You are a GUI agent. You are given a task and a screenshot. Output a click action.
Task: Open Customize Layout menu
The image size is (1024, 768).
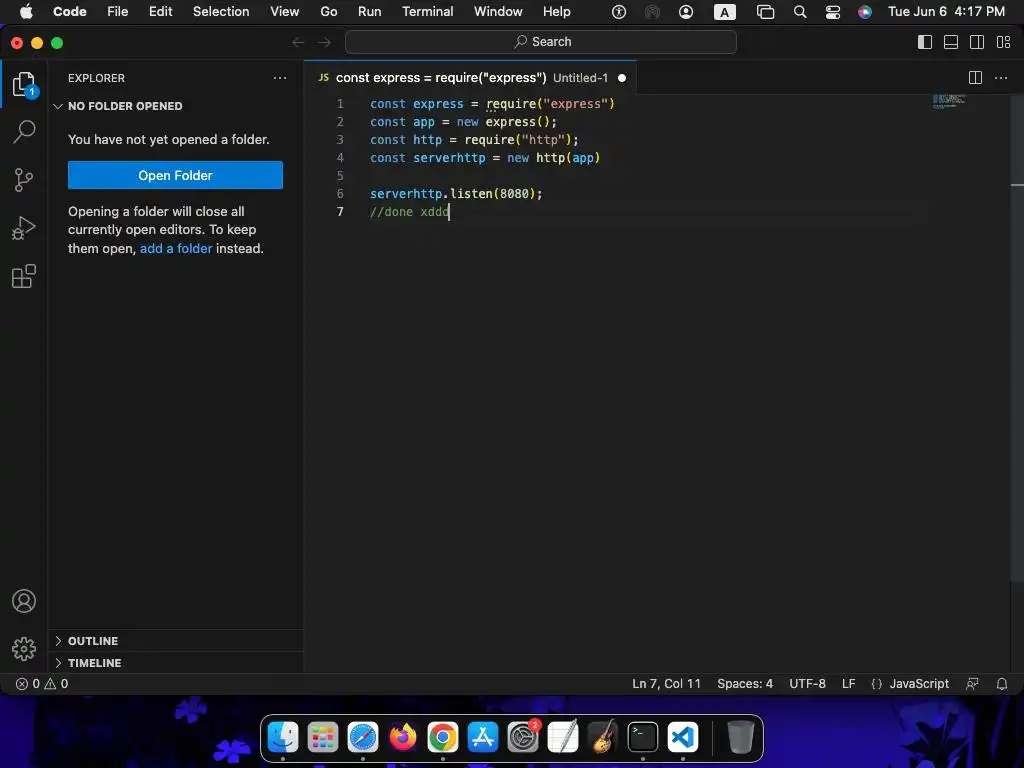tap(1003, 42)
